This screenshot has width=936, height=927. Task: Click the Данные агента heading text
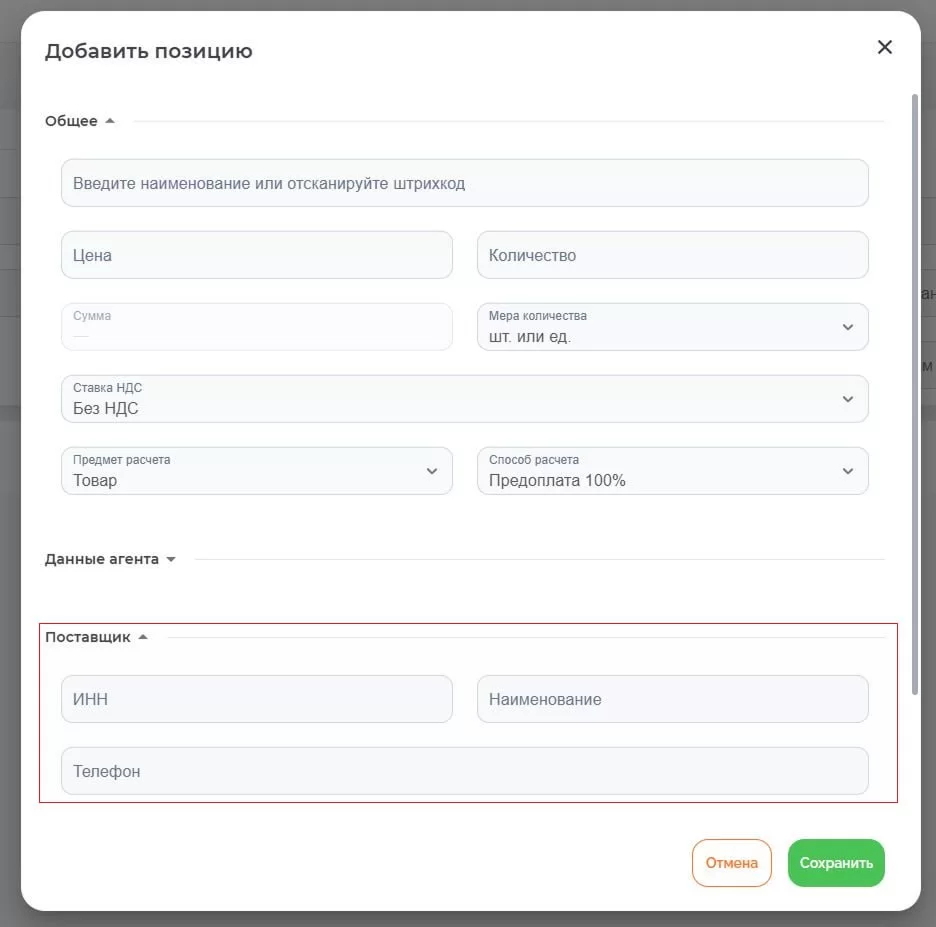[102, 560]
